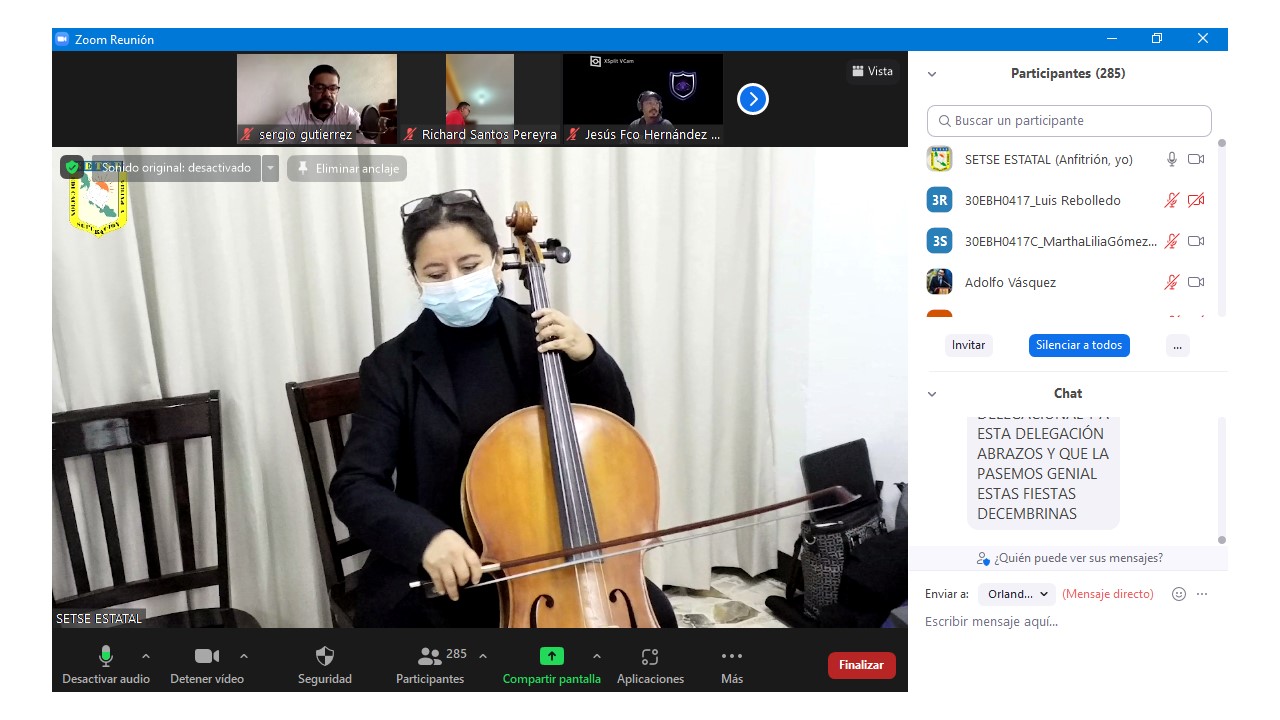Click the (Mensaje directo) label

[1108, 594]
